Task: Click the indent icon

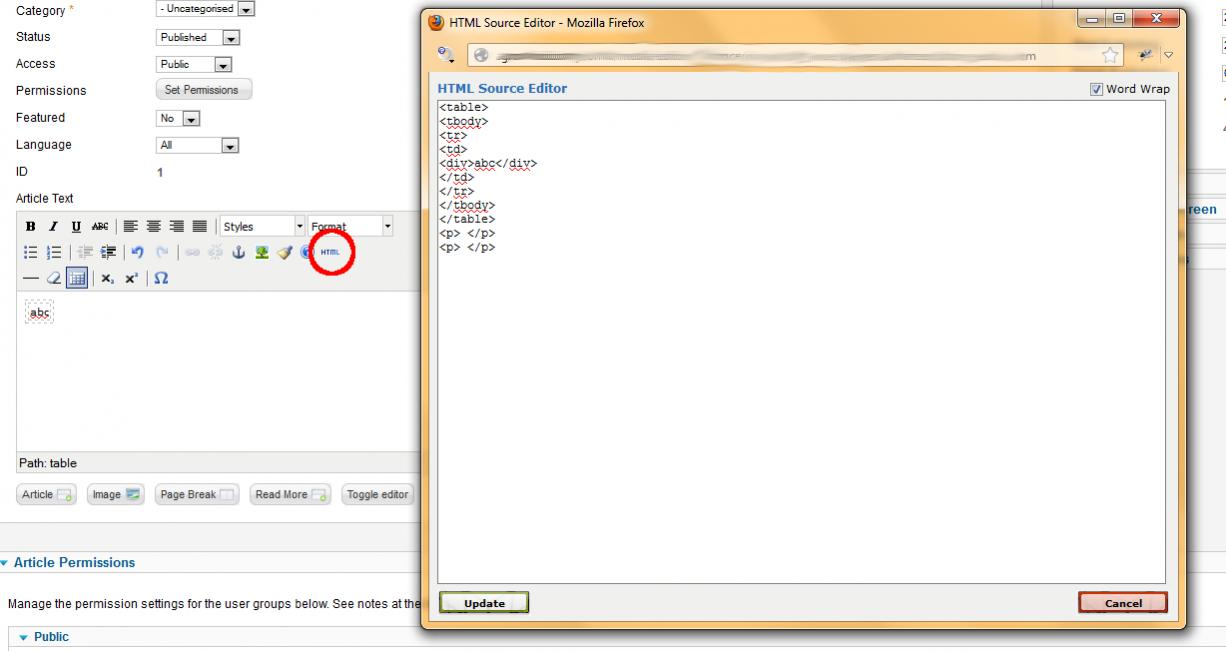Action: tap(108, 253)
